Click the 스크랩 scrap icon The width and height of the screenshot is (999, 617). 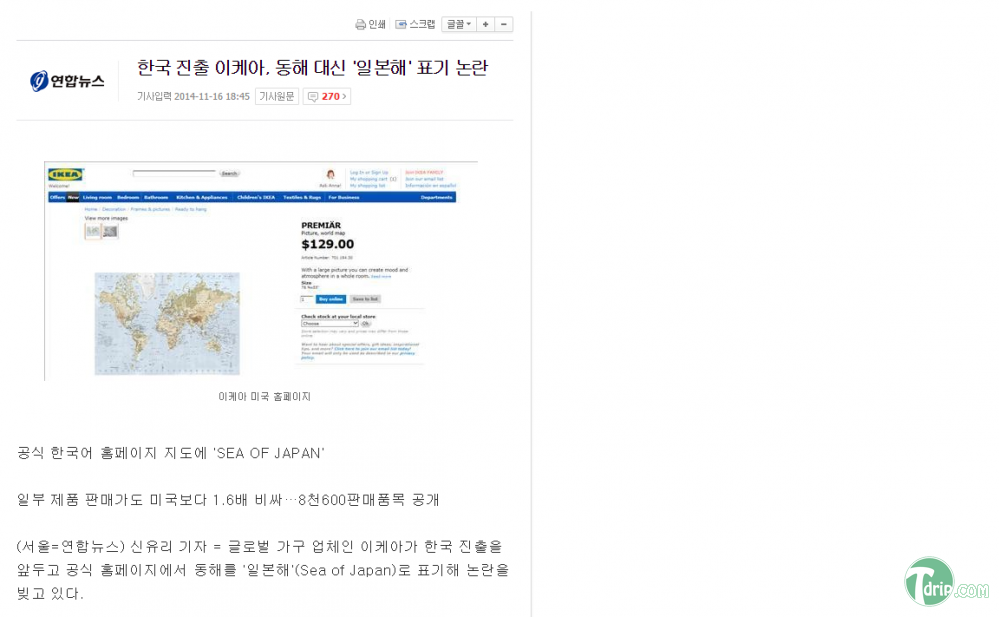401,24
